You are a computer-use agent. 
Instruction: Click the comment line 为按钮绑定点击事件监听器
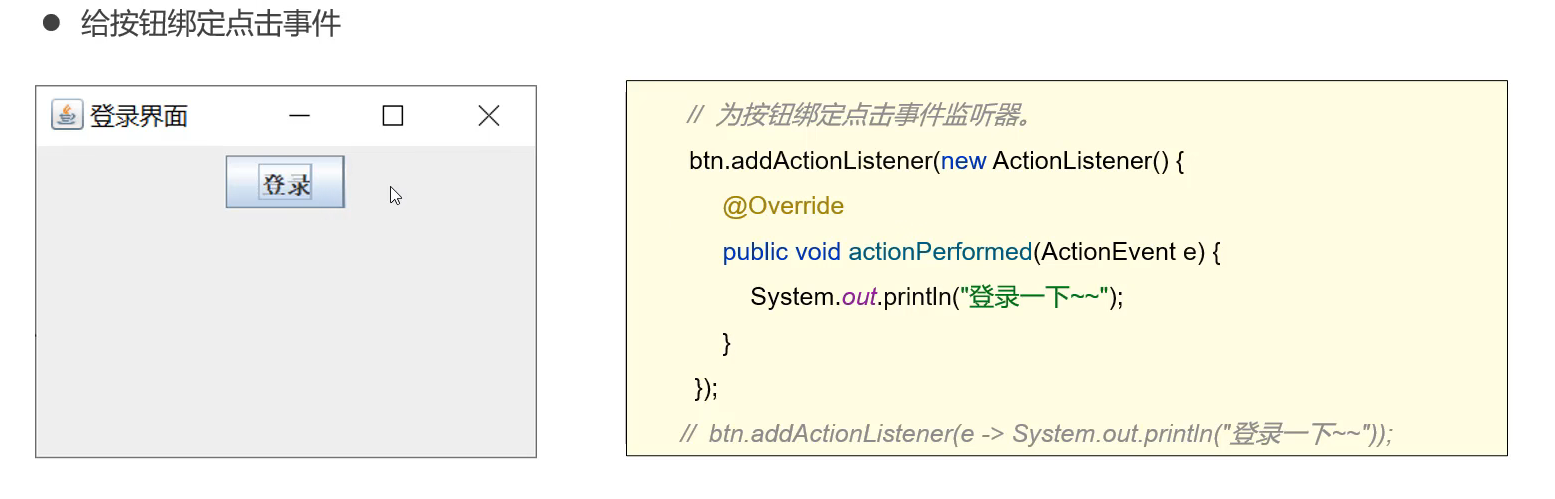[859, 116]
